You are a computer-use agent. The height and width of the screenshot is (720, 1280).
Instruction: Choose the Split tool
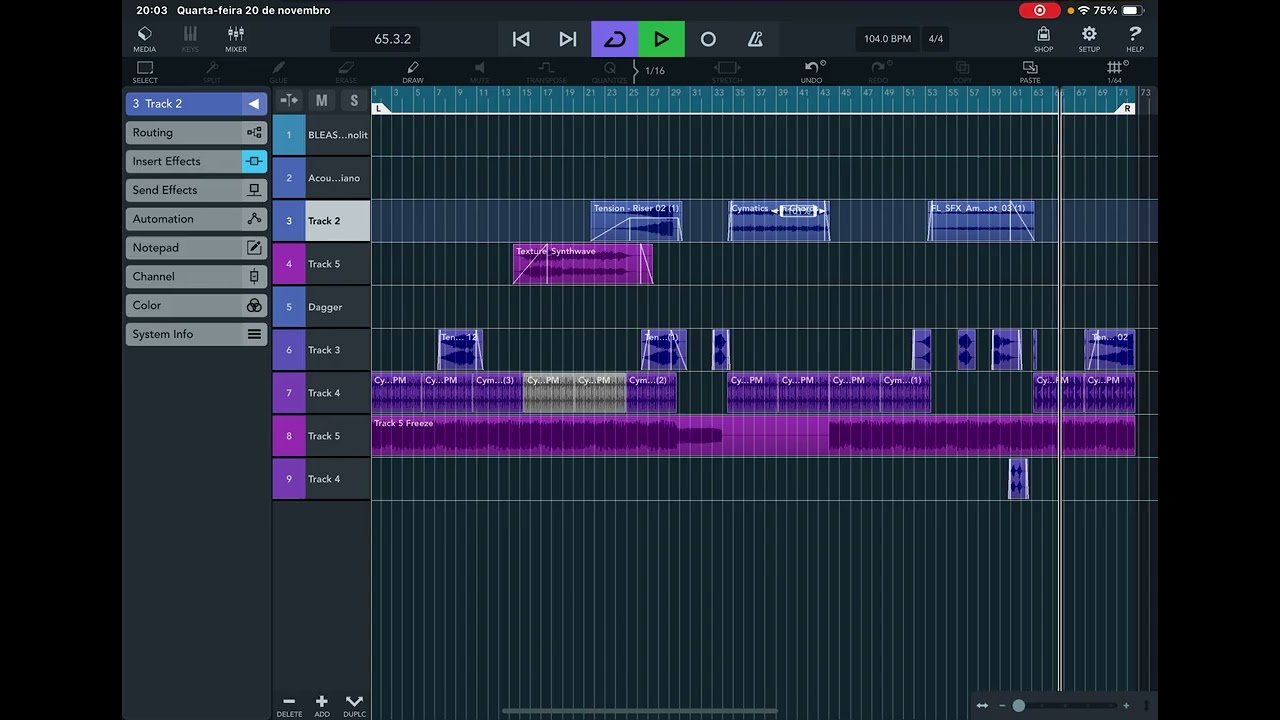pos(212,72)
